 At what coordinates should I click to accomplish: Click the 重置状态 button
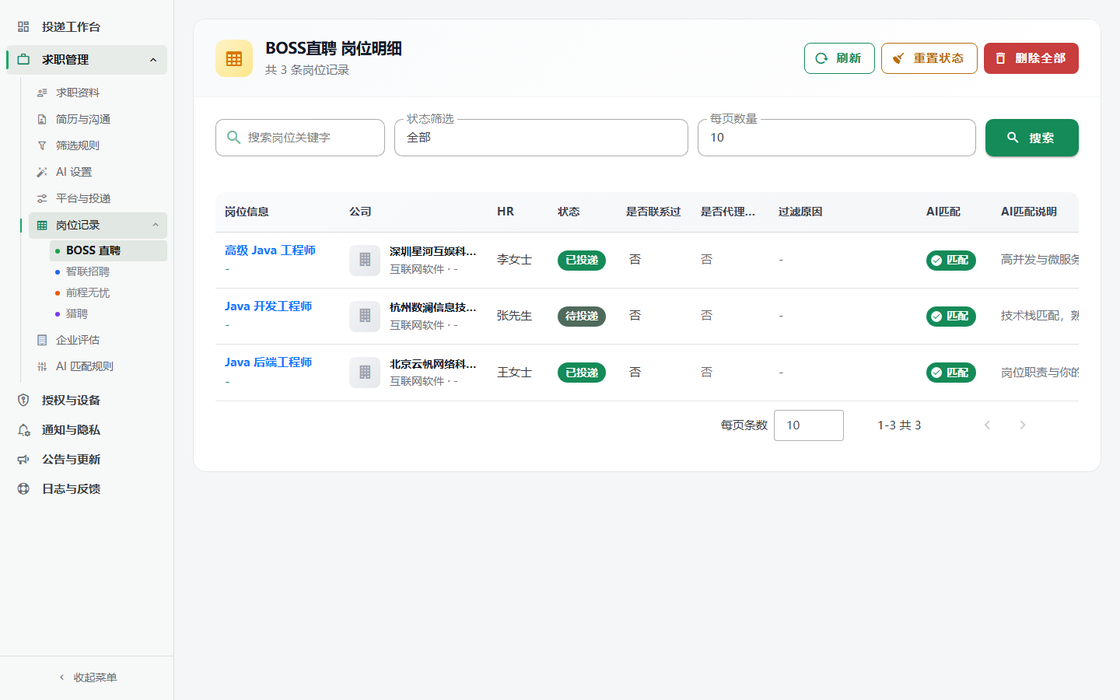(x=929, y=59)
